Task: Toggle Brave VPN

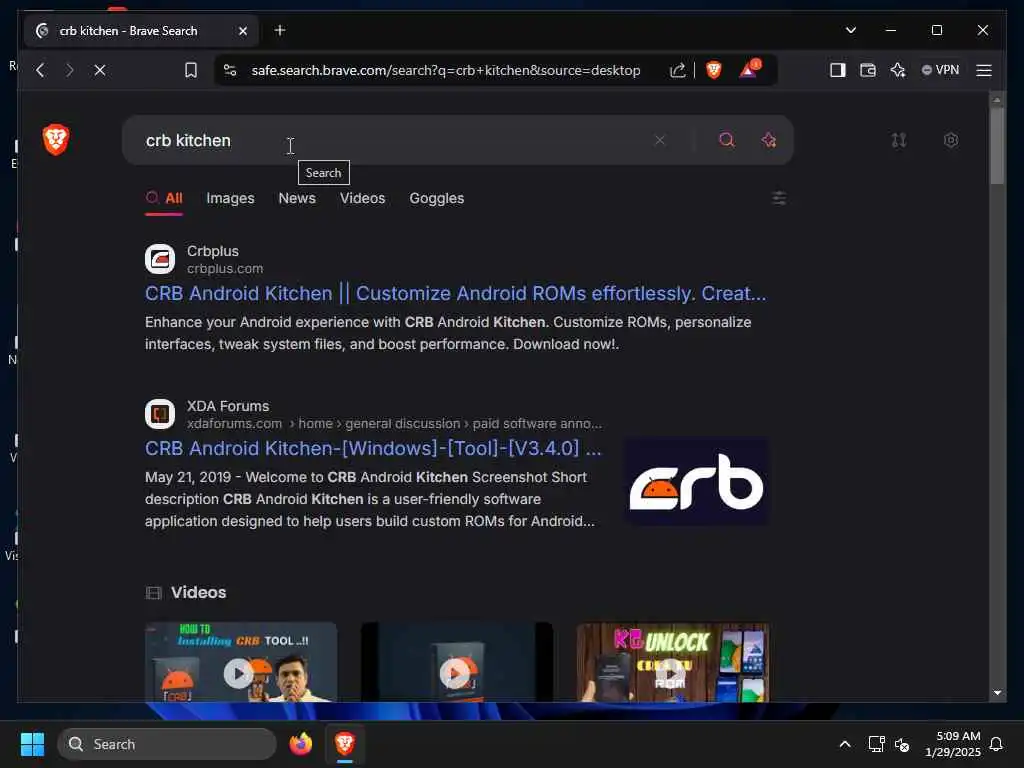Action: [x=940, y=70]
